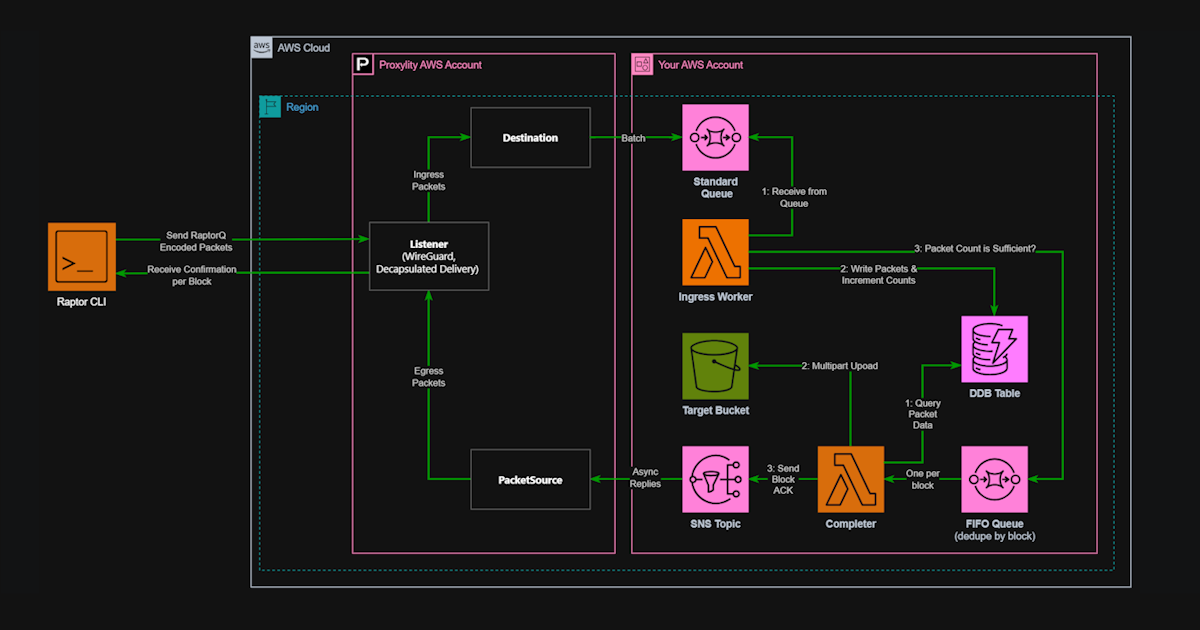This screenshot has height=630, width=1200.
Task: Click the AWS Cloud logo icon
Action: (x=262, y=47)
